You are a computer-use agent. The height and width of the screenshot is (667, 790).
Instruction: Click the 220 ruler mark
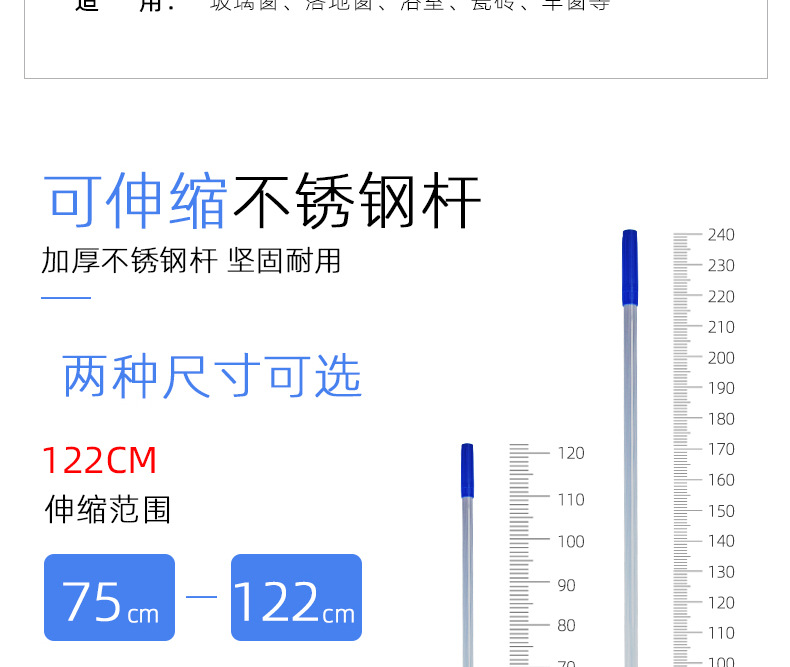tap(721, 297)
